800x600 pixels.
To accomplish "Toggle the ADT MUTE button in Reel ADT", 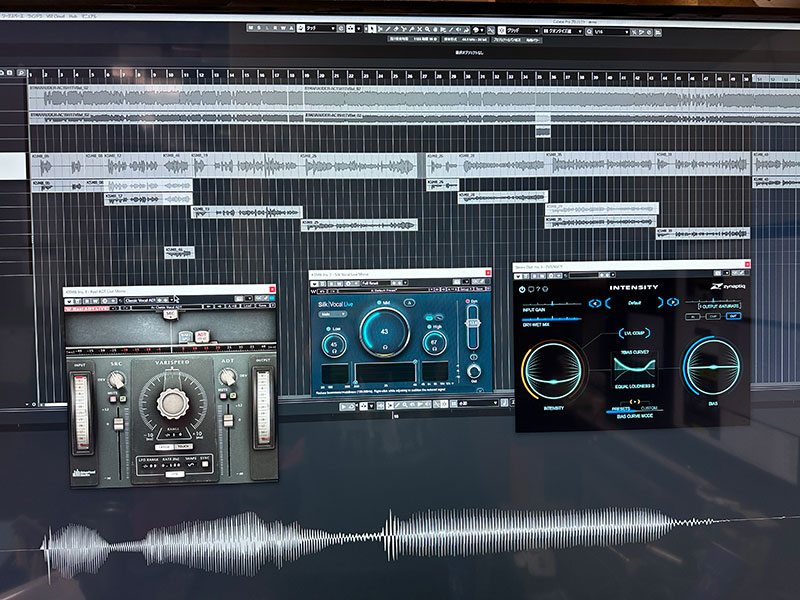I will tap(224, 396).
